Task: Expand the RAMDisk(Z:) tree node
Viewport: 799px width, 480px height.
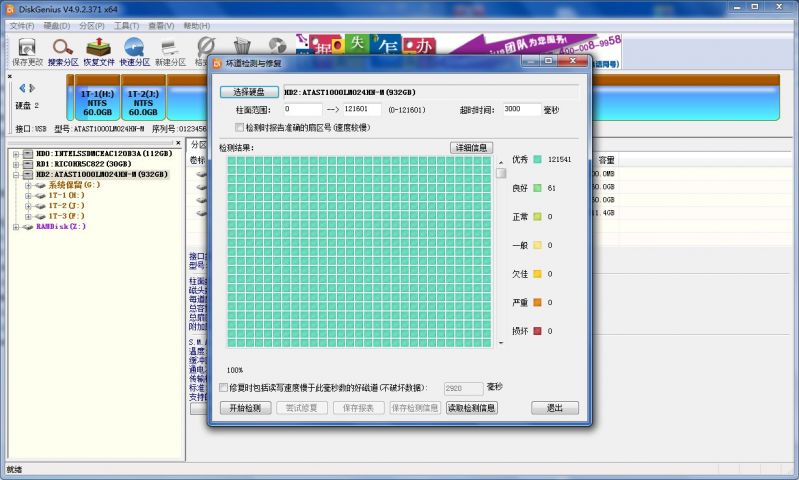Action: click(x=16, y=226)
